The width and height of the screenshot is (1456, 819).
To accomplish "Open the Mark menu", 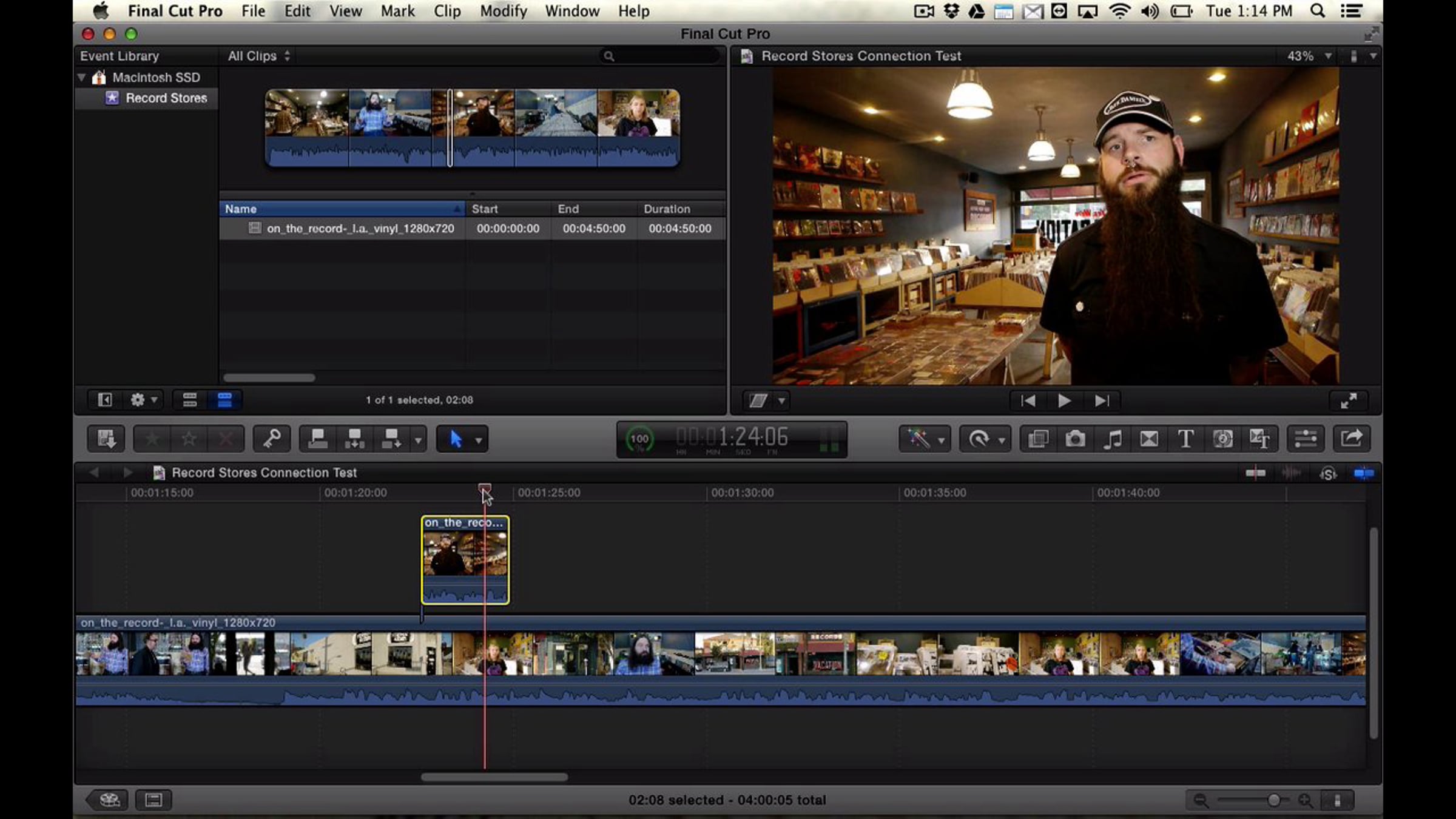I will point(397,11).
